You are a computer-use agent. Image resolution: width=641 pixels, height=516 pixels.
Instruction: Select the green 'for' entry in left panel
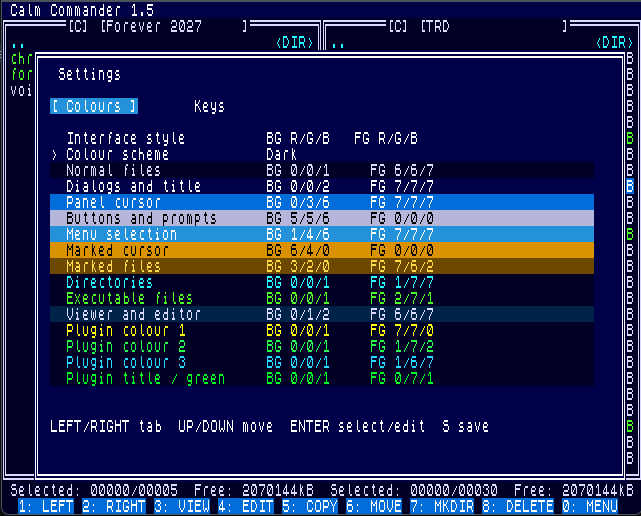point(22,75)
